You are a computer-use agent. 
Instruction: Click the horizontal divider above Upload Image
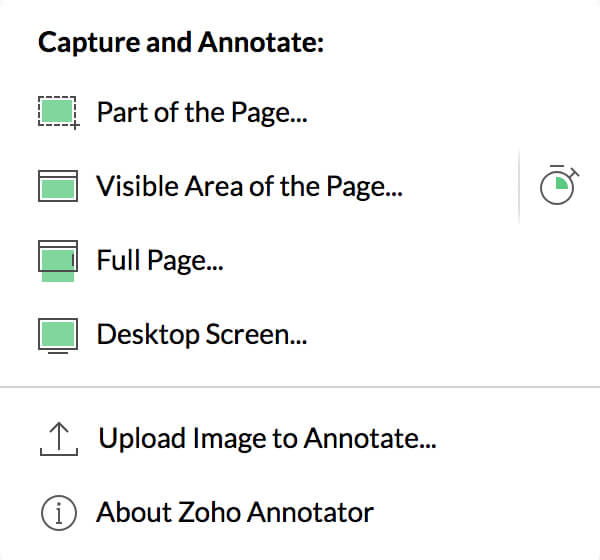click(x=300, y=387)
